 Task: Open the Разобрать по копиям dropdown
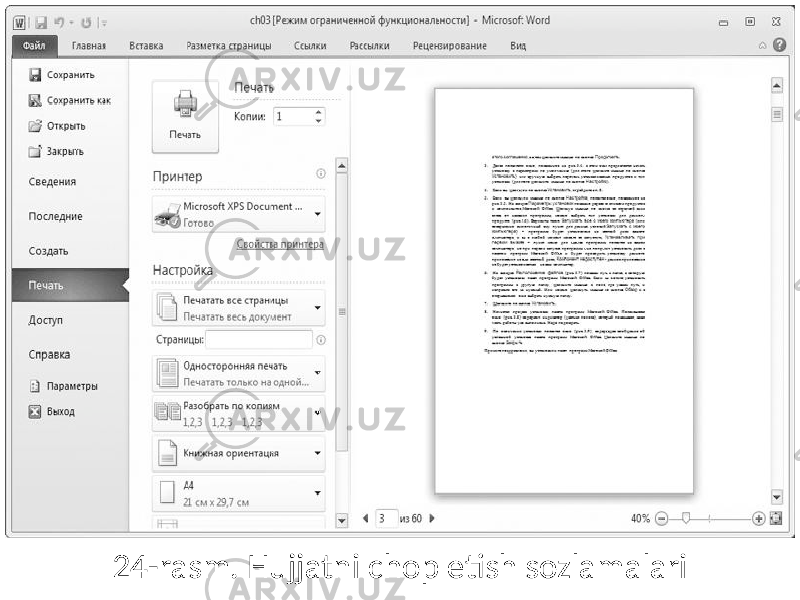pyautogui.click(x=239, y=413)
